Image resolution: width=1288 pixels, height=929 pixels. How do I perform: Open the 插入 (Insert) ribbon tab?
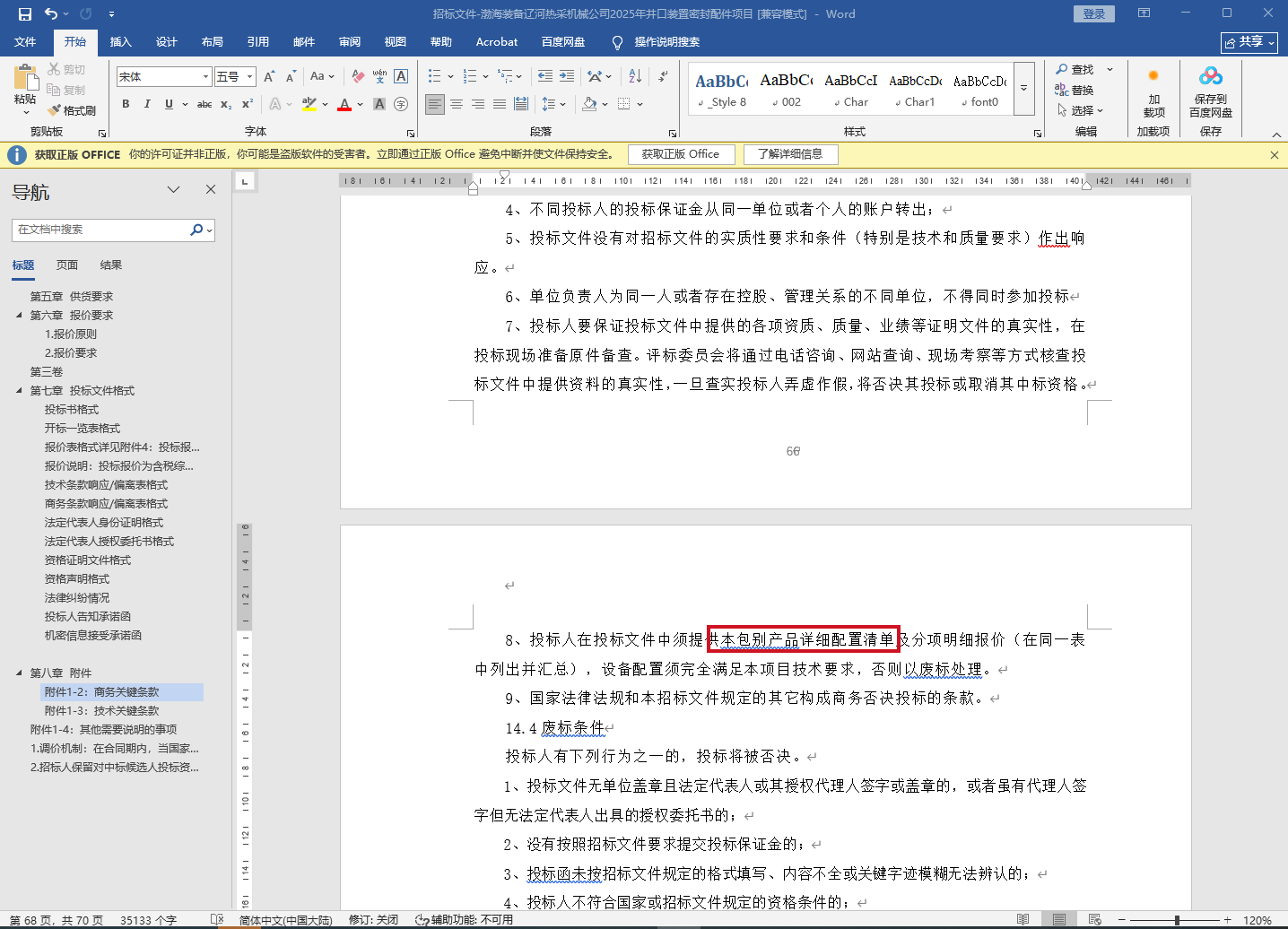click(x=120, y=42)
